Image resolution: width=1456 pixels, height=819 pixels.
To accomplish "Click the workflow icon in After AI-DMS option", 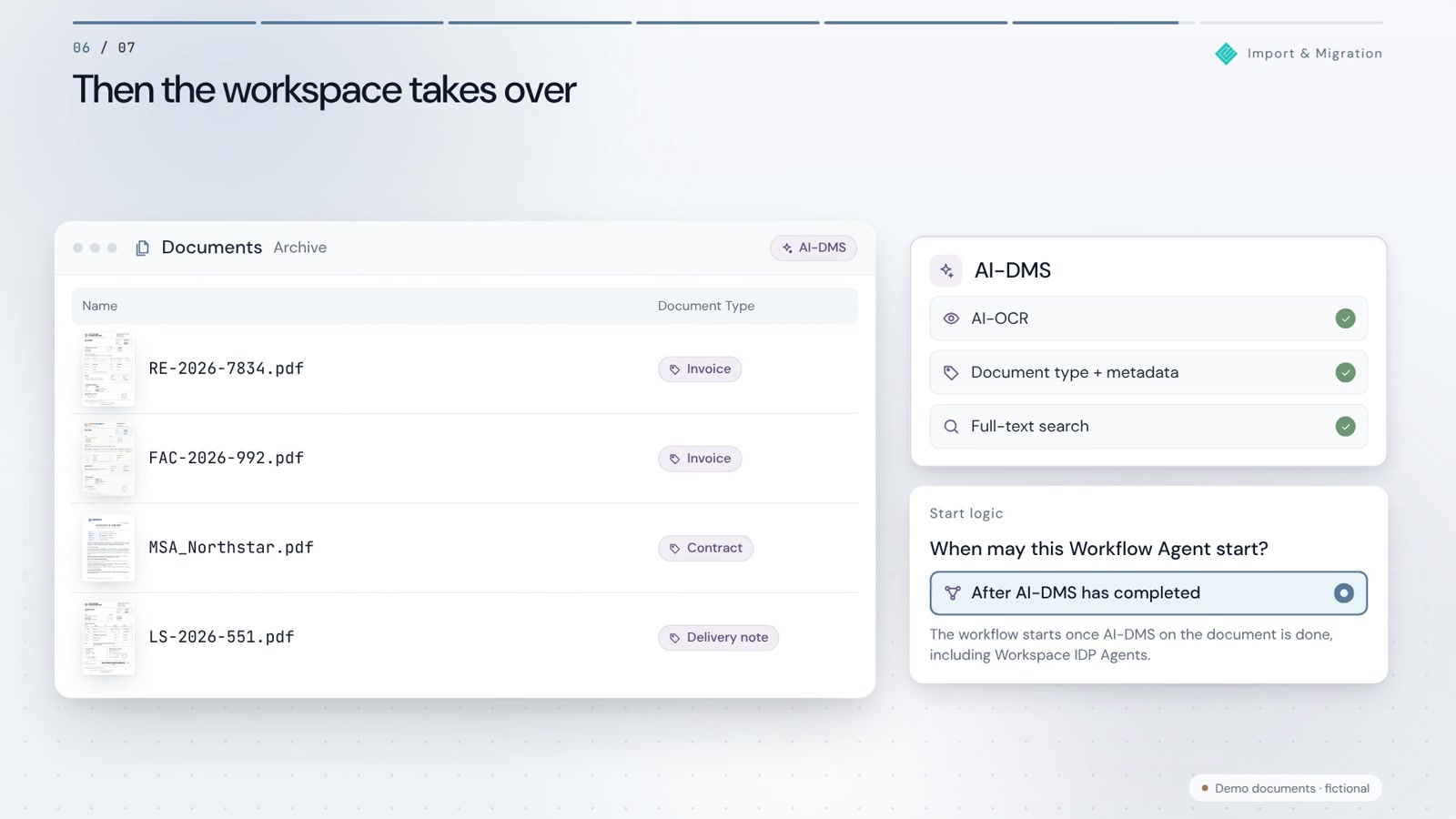I will [x=952, y=593].
